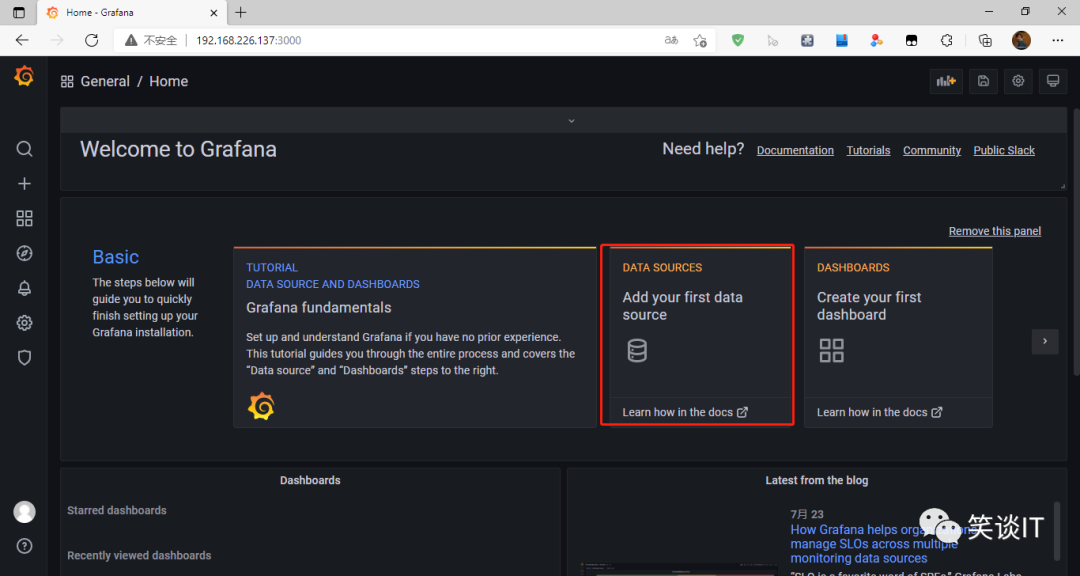
Task: Open the Configuration gear in sidebar
Action: pyautogui.click(x=24, y=322)
